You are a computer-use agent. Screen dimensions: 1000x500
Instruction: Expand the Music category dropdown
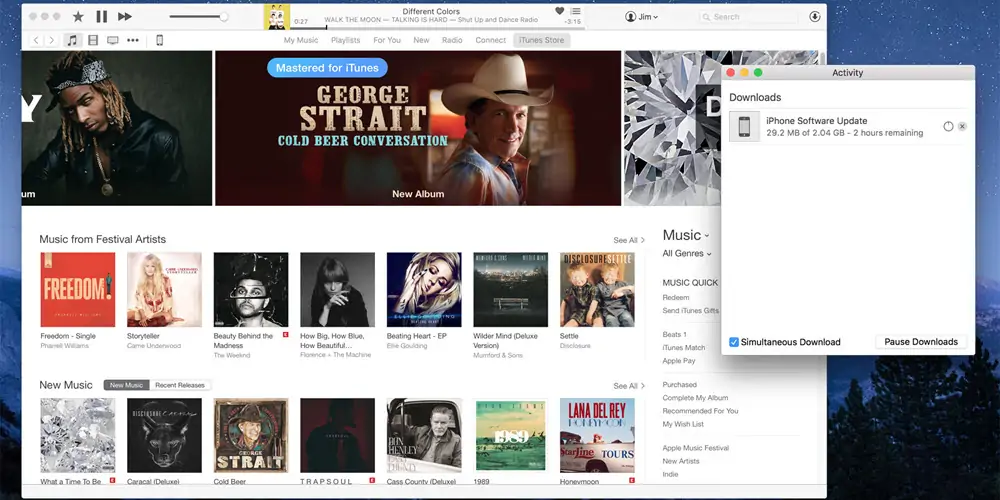(x=686, y=235)
